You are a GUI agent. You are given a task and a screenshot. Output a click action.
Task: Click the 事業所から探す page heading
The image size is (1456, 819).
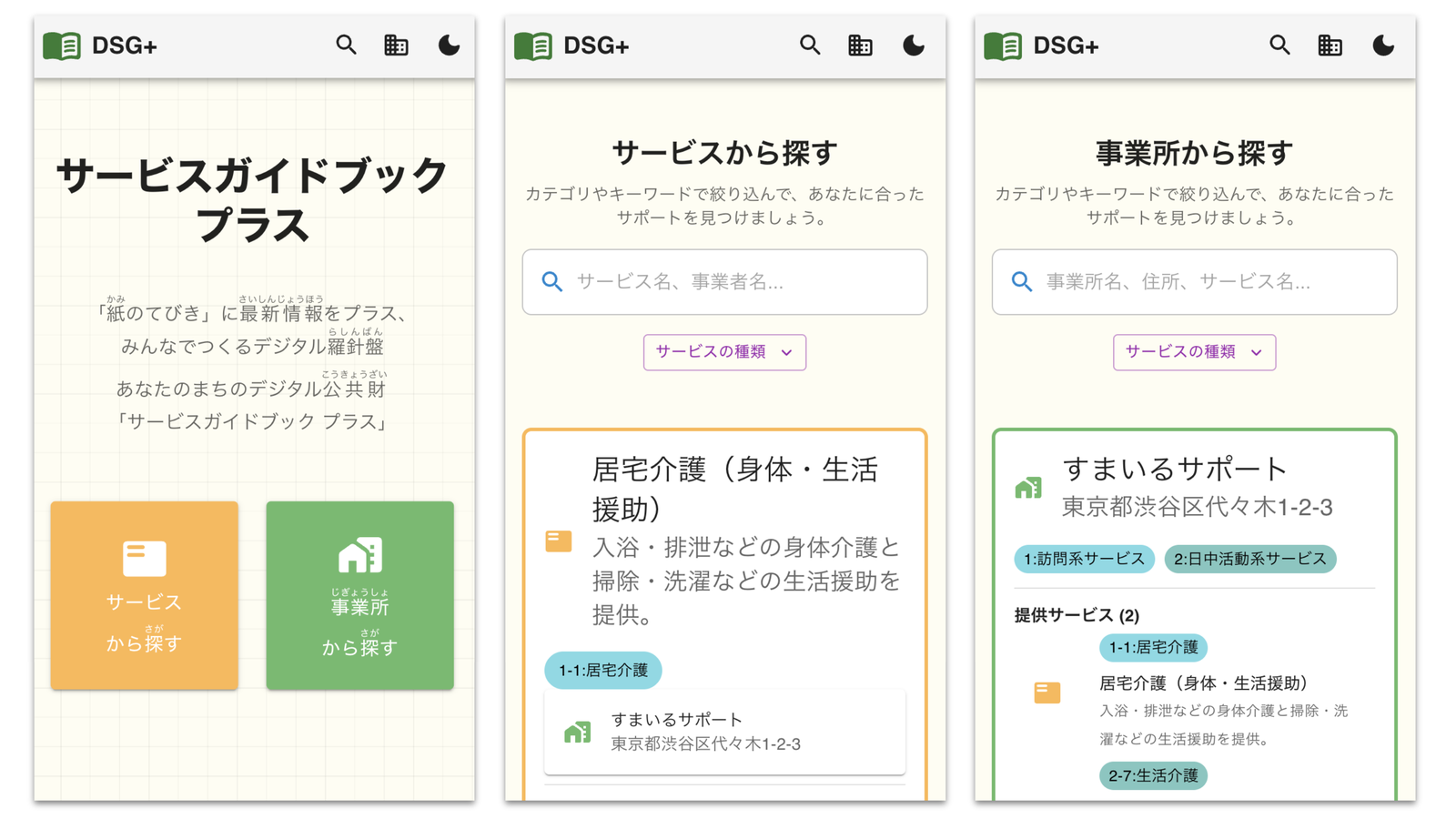click(x=1194, y=152)
